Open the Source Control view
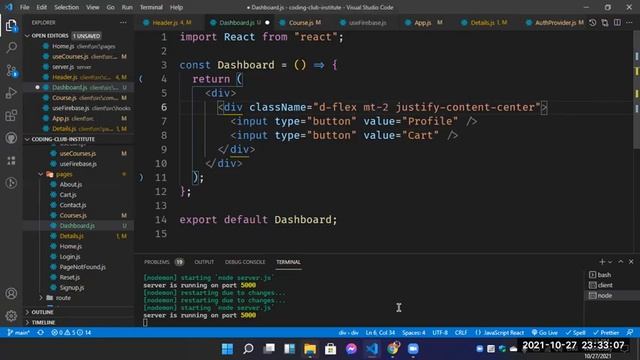The image size is (640, 360). (11, 71)
